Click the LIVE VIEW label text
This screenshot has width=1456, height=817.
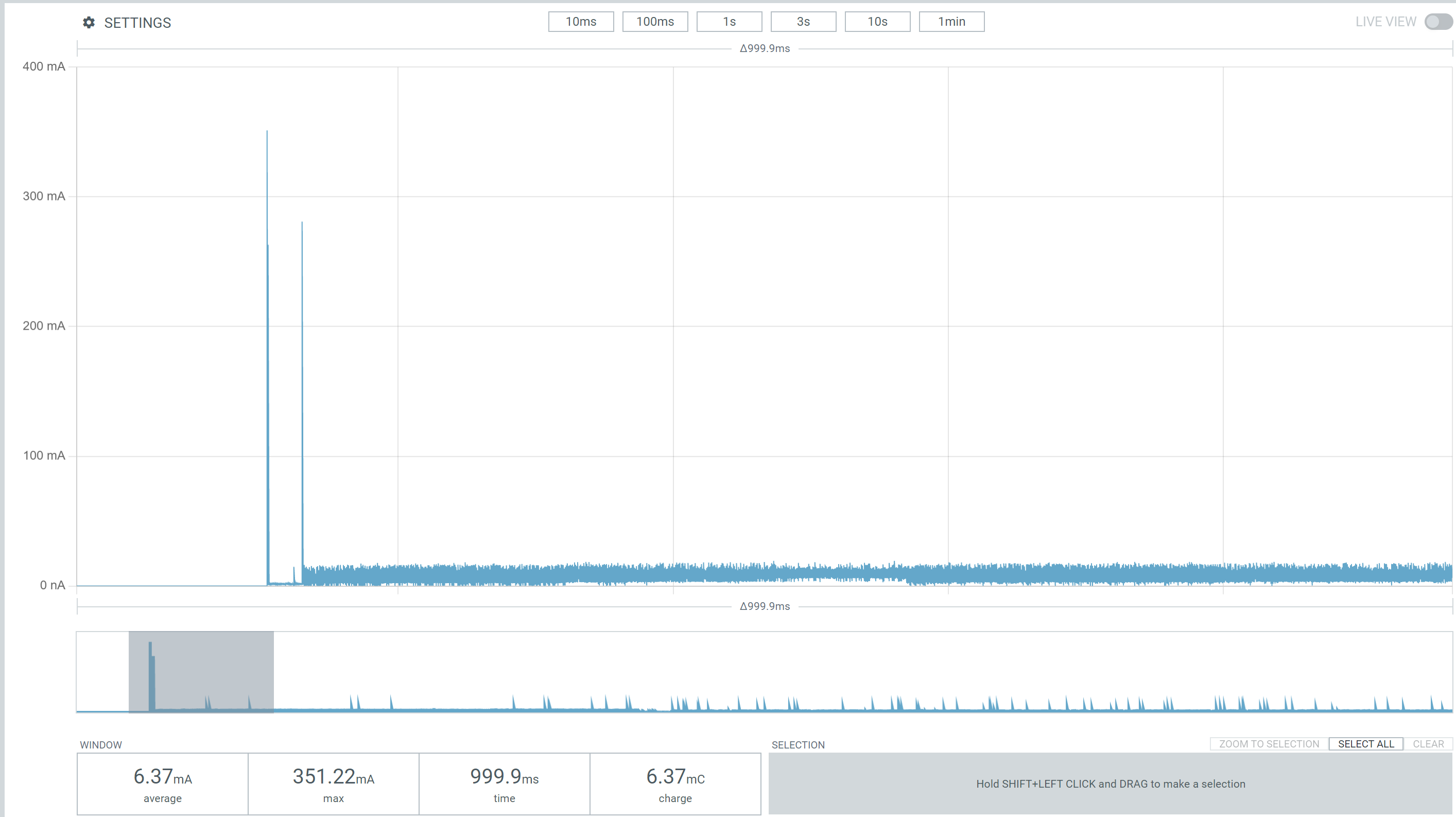(x=1385, y=22)
